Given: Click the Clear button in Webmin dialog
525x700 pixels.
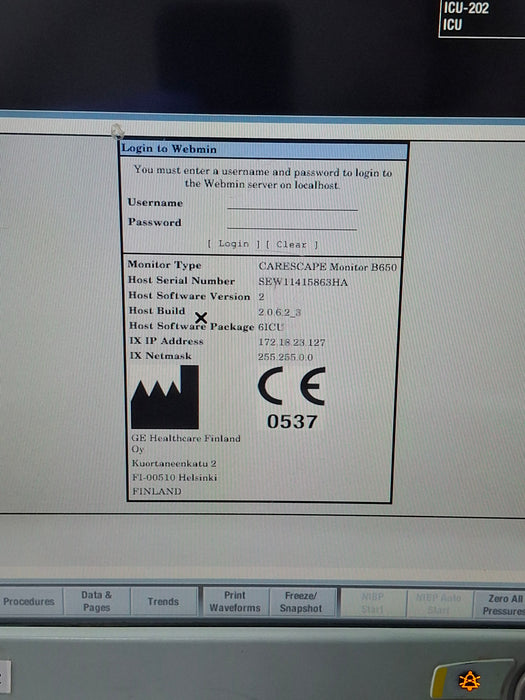Looking at the screenshot, I should (x=292, y=245).
